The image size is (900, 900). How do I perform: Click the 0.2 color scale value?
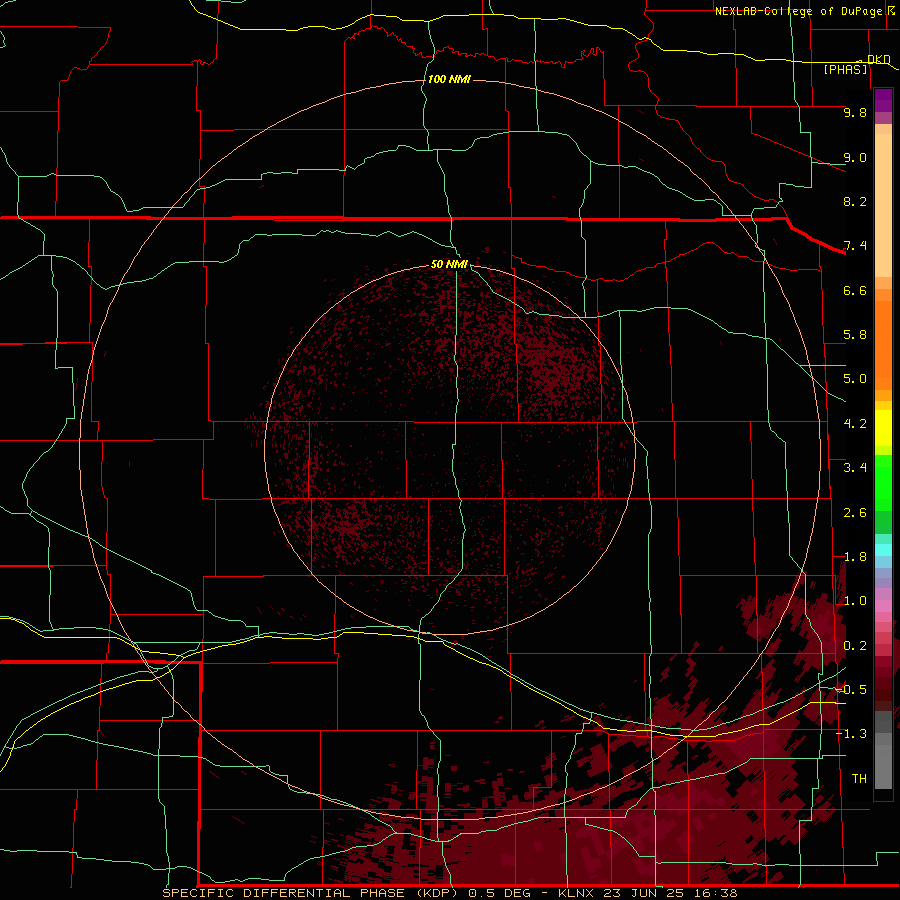855,646
